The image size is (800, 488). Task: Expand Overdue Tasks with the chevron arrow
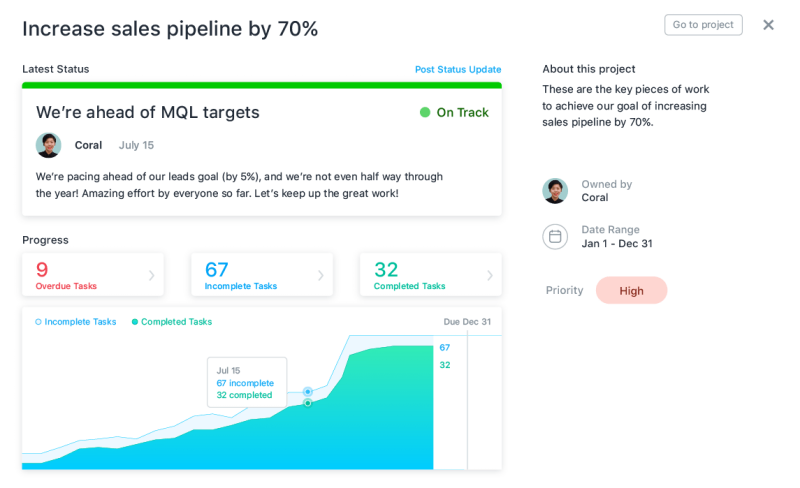[152, 276]
